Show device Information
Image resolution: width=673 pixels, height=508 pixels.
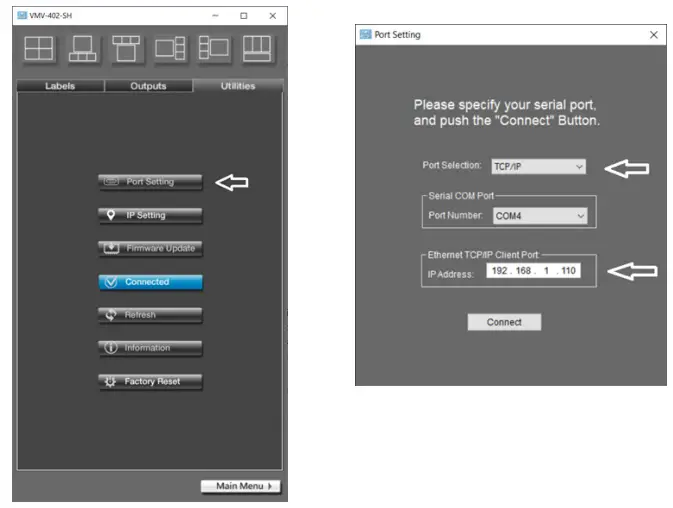pos(150,348)
